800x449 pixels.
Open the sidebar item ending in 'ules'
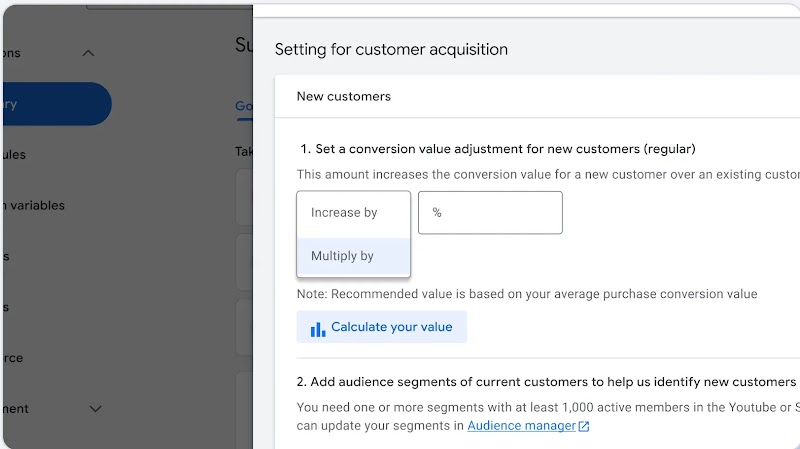pyautogui.click(x=14, y=155)
